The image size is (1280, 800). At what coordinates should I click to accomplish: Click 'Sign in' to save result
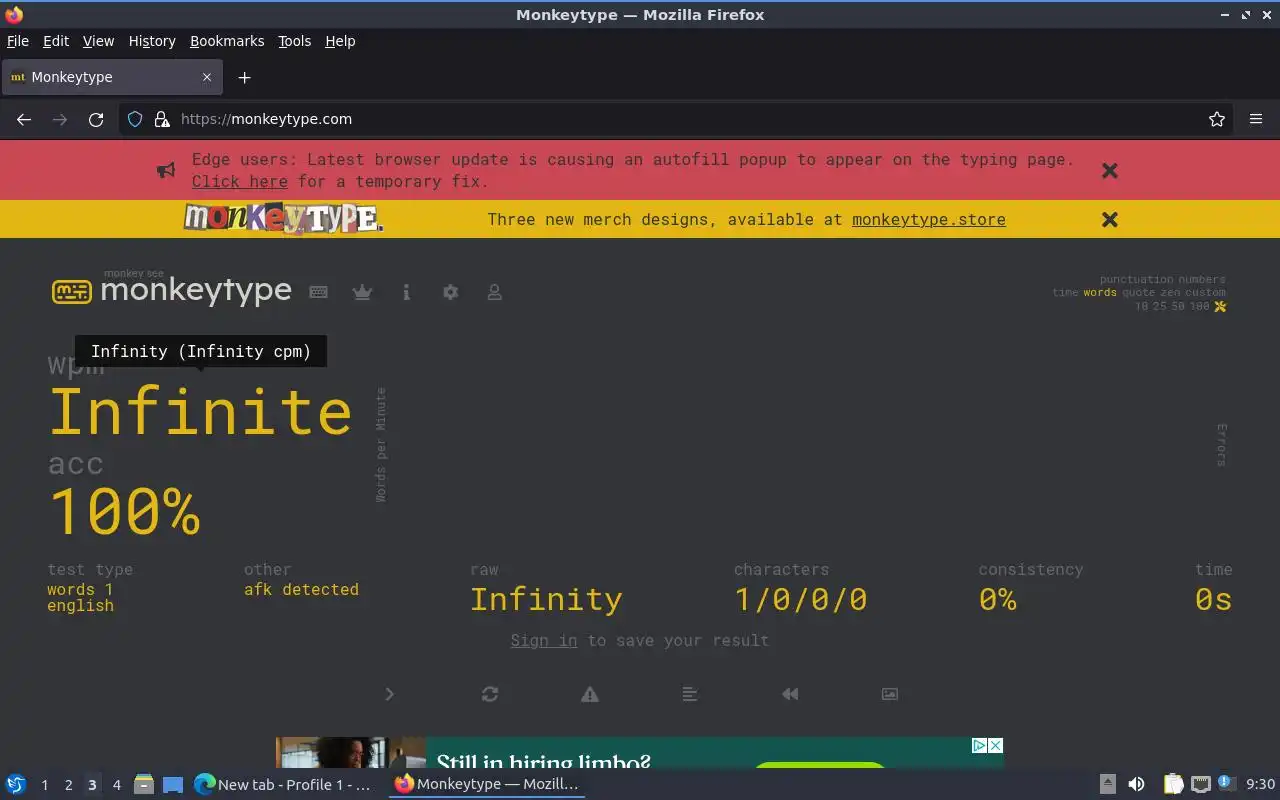544,640
